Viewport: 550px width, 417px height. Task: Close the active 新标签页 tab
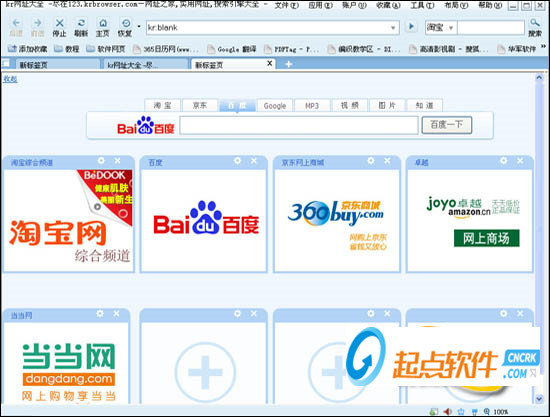point(269,63)
